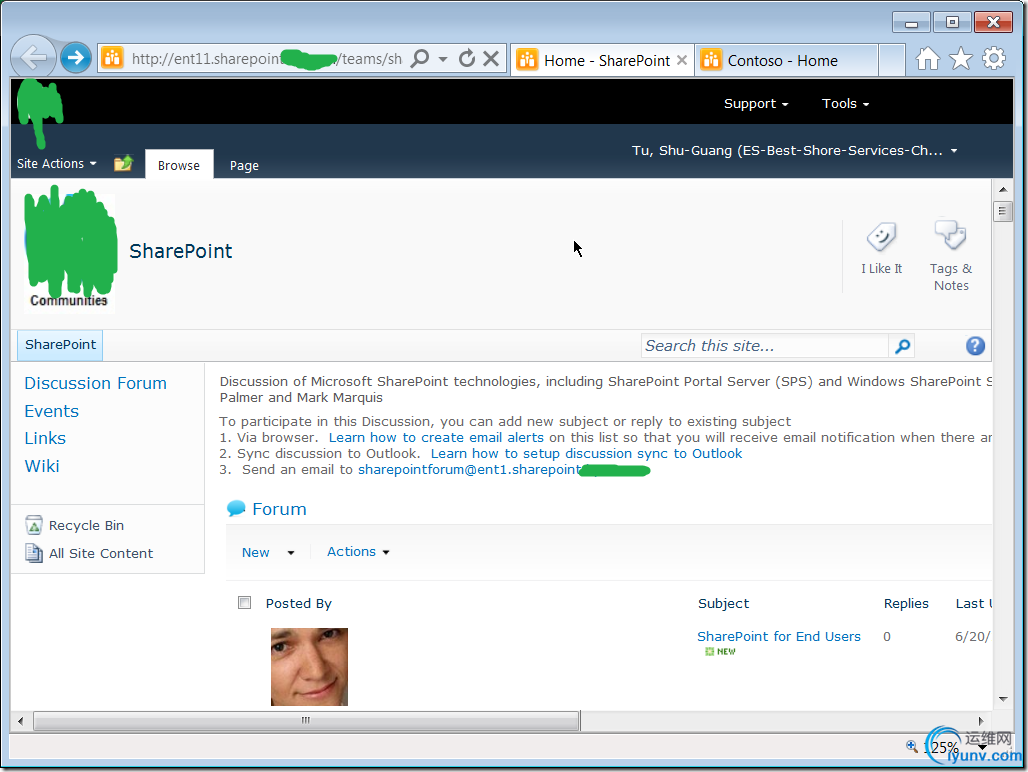Click the search magnifier in address bar
The height and width of the screenshot is (772, 1028).
point(420,59)
